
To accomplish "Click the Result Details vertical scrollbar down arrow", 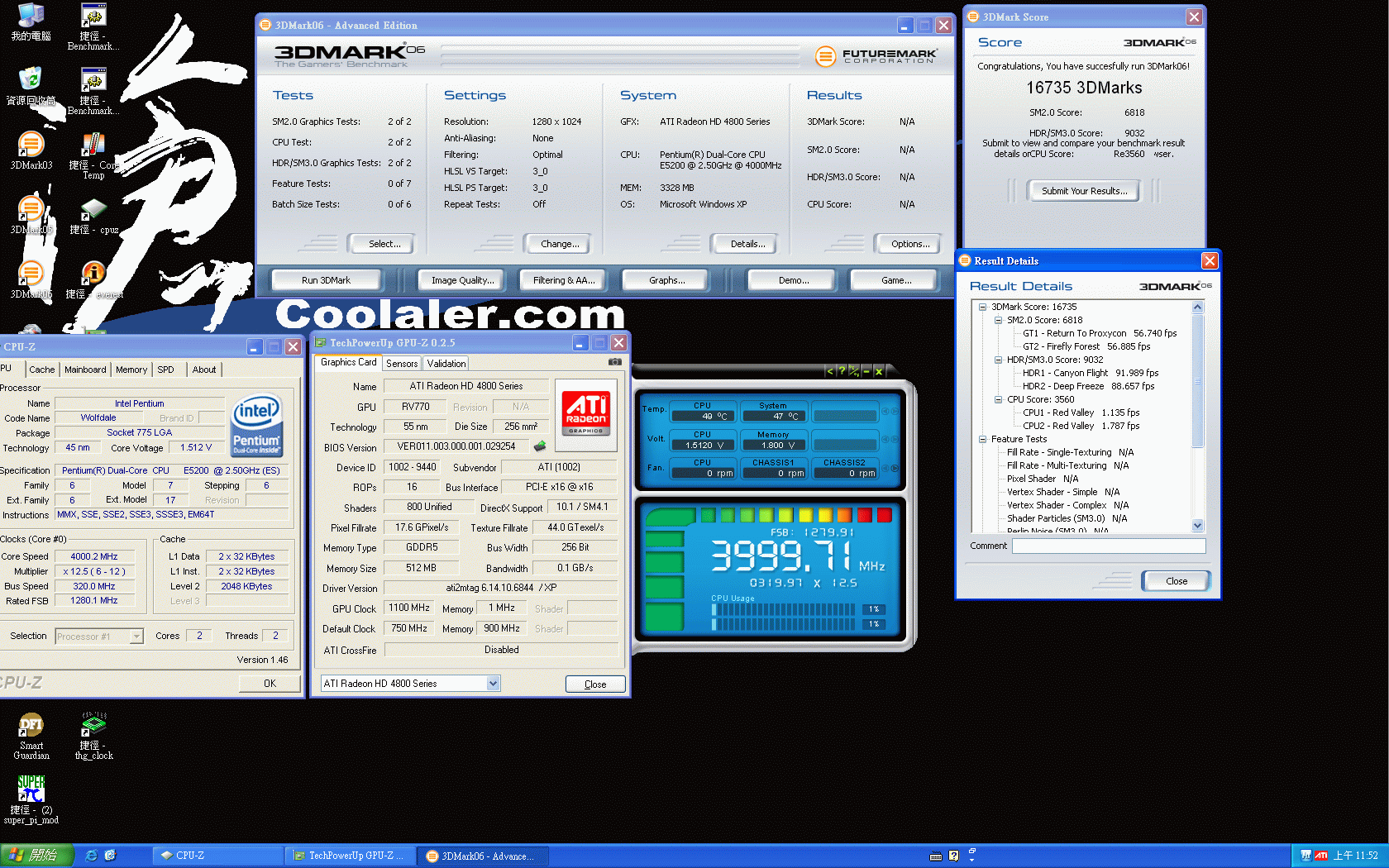I will pyautogui.click(x=1197, y=525).
